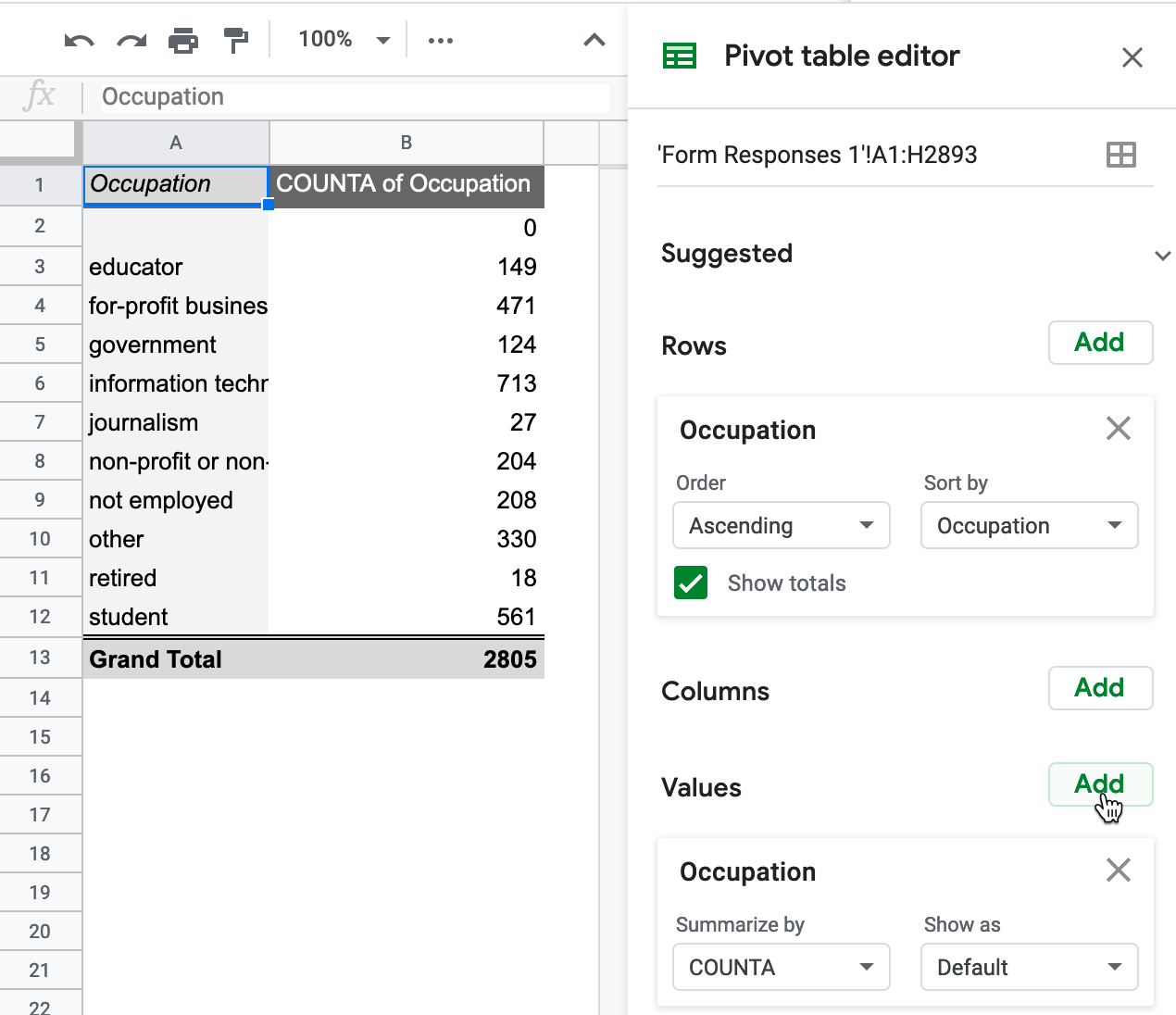Click the fx formula icon
Image resolution: width=1176 pixels, height=1015 pixels.
[39, 95]
